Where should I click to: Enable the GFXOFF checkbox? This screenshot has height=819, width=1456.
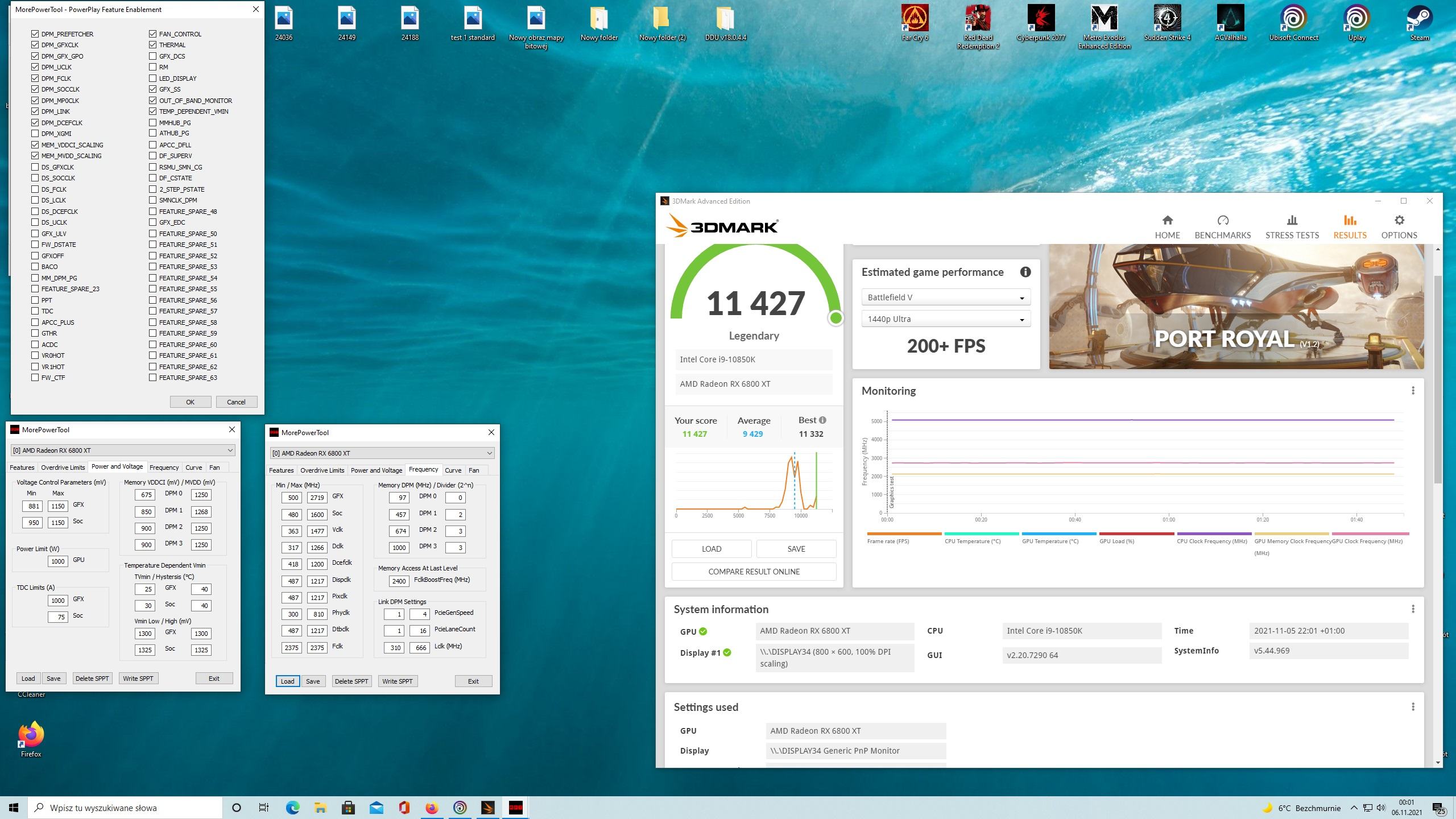[x=35, y=256]
